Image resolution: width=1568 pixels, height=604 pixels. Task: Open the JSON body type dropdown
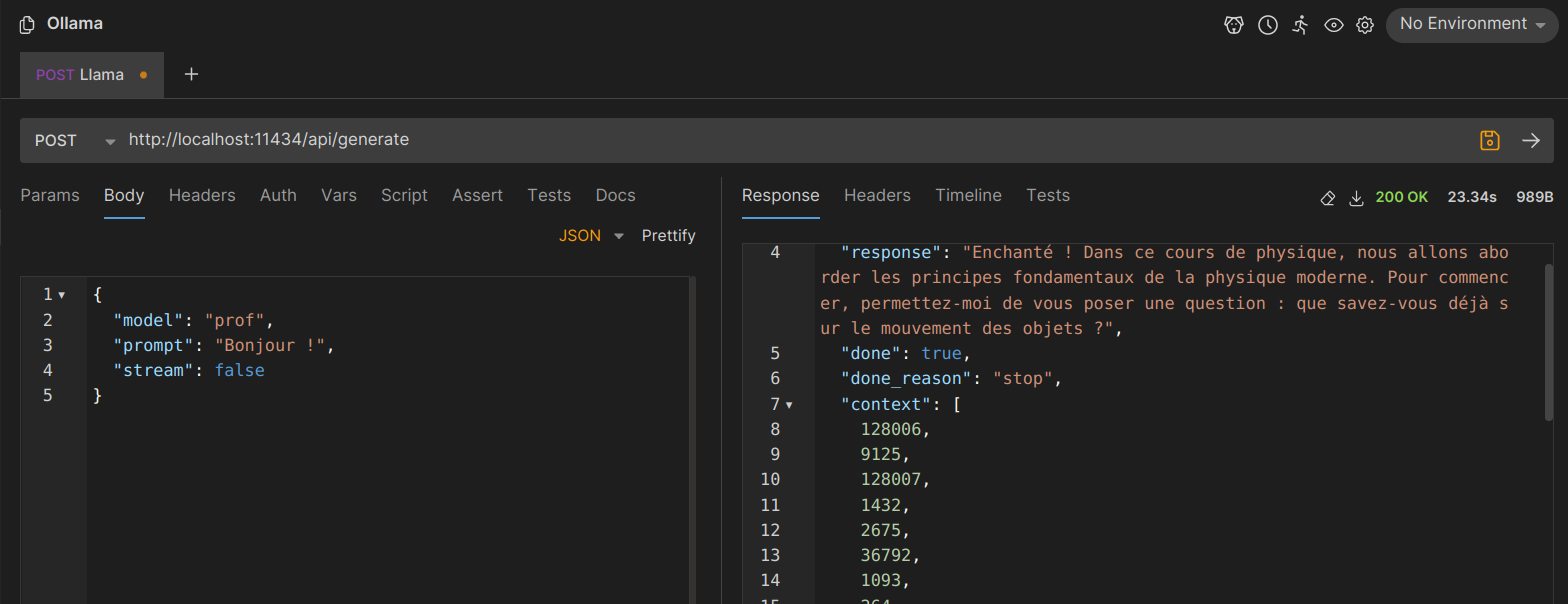[x=591, y=236]
